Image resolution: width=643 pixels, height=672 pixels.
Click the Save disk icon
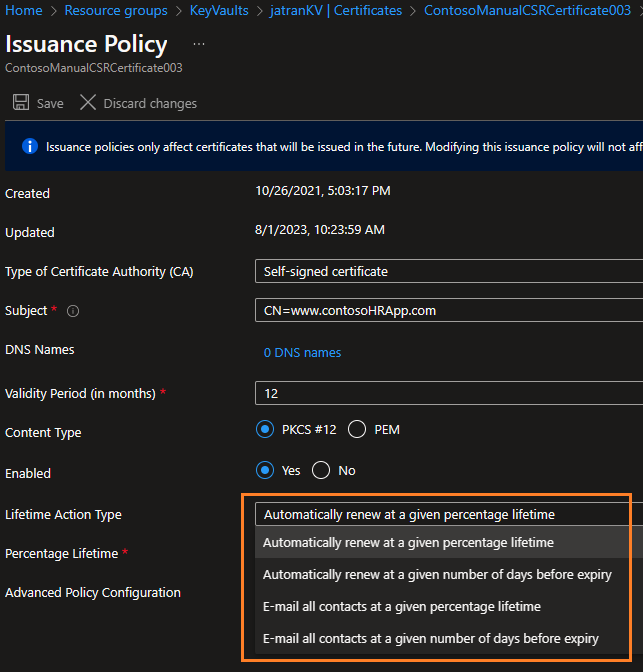pos(20,103)
